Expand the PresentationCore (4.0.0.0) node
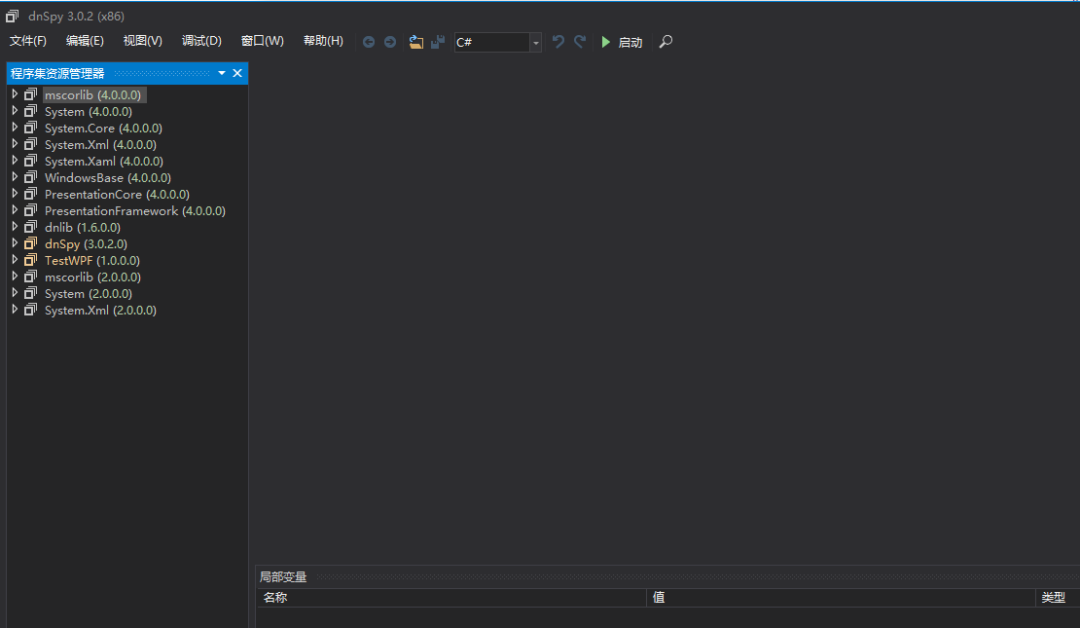The width and height of the screenshot is (1080, 628). pos(14,193)
